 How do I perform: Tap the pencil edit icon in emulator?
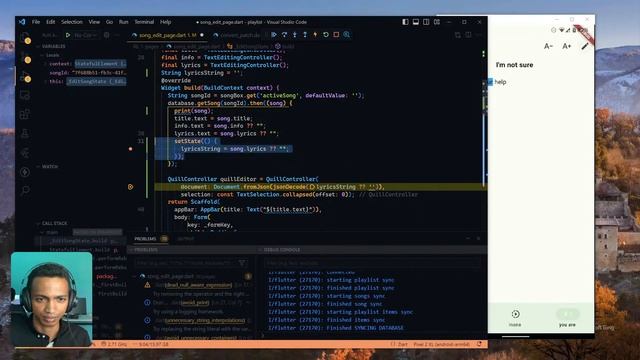coord(585,46)
